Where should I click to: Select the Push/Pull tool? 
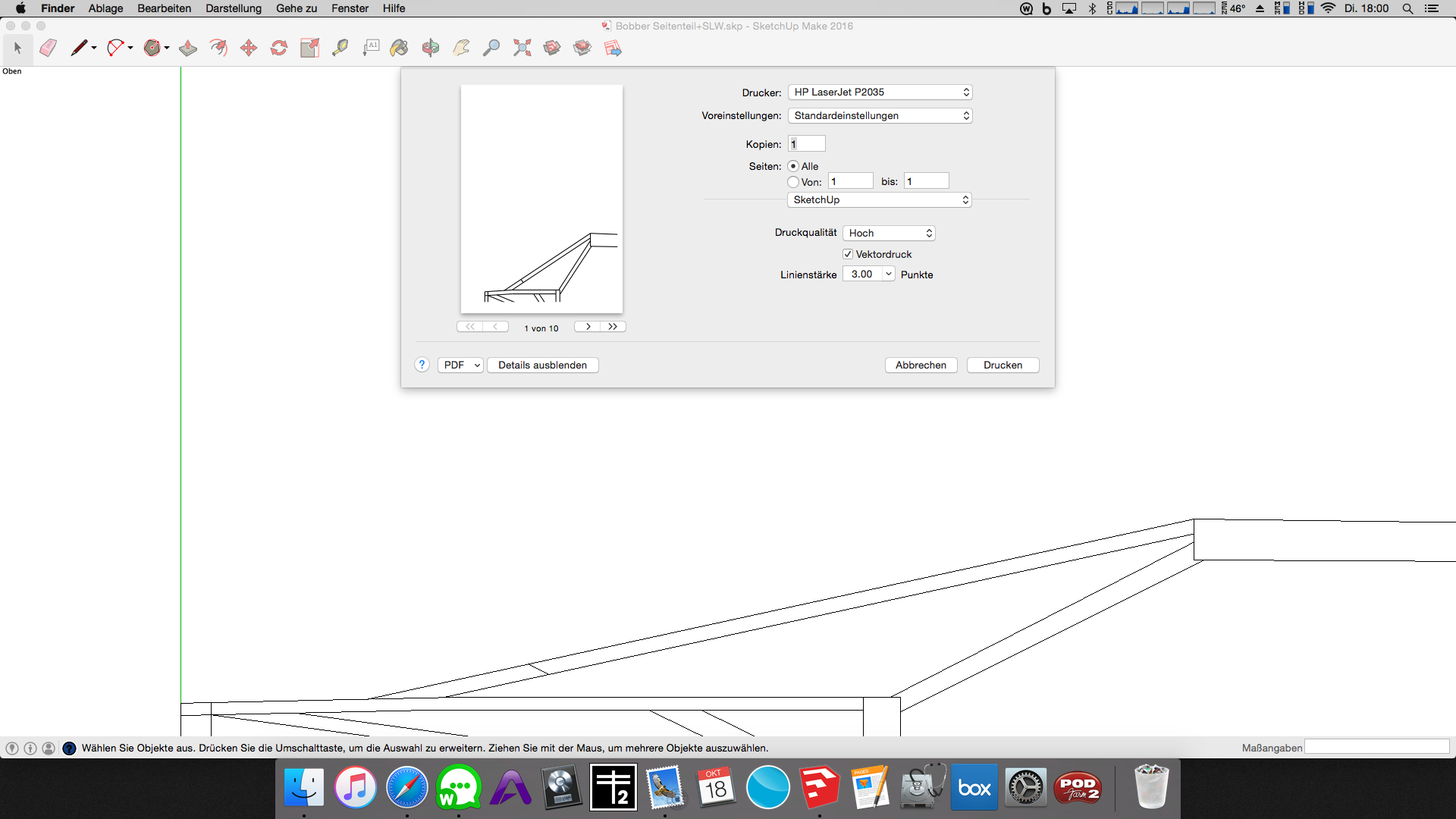[x=188, y=48]
